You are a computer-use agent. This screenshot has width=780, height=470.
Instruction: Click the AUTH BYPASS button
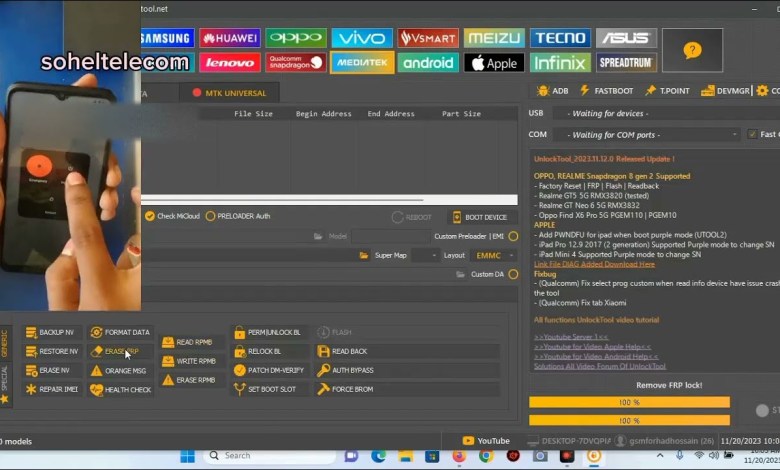point(408,371)
